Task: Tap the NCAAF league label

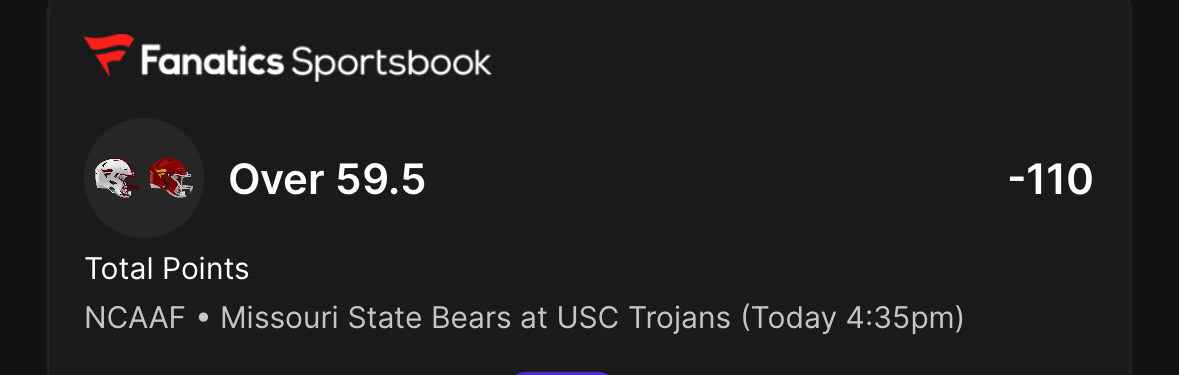Action: tap(135, 319)
